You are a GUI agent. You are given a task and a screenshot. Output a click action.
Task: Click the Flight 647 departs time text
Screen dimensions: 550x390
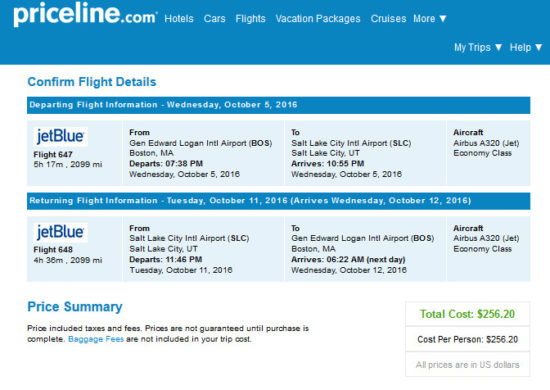pyautogui.click(x=166, y=164)
